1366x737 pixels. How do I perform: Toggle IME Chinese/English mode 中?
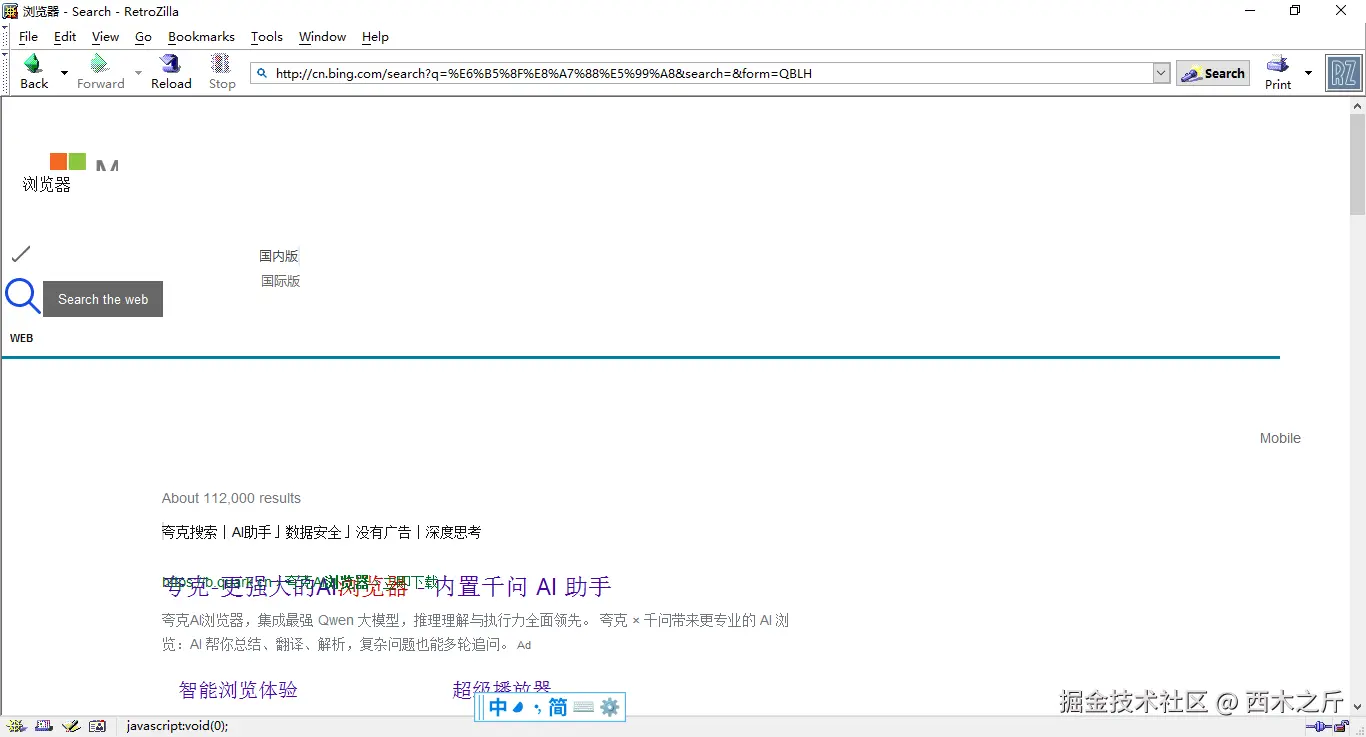tap(498, 708)
